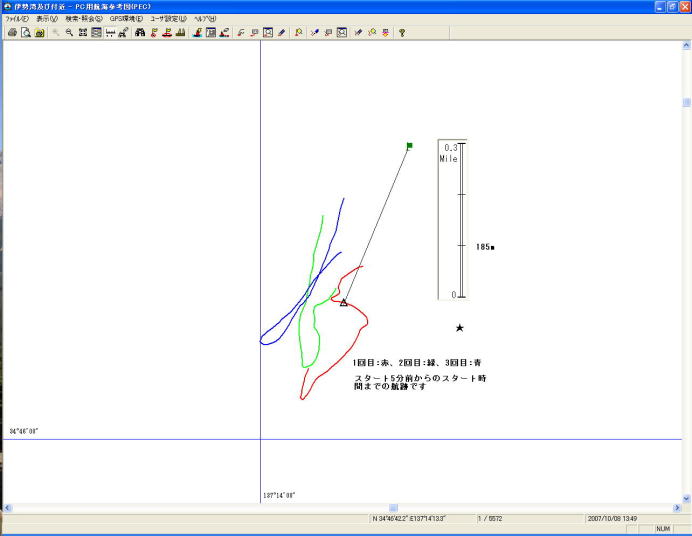
Task: Click the red downward arrow toolbar icon
Action: tap(385, 32)
